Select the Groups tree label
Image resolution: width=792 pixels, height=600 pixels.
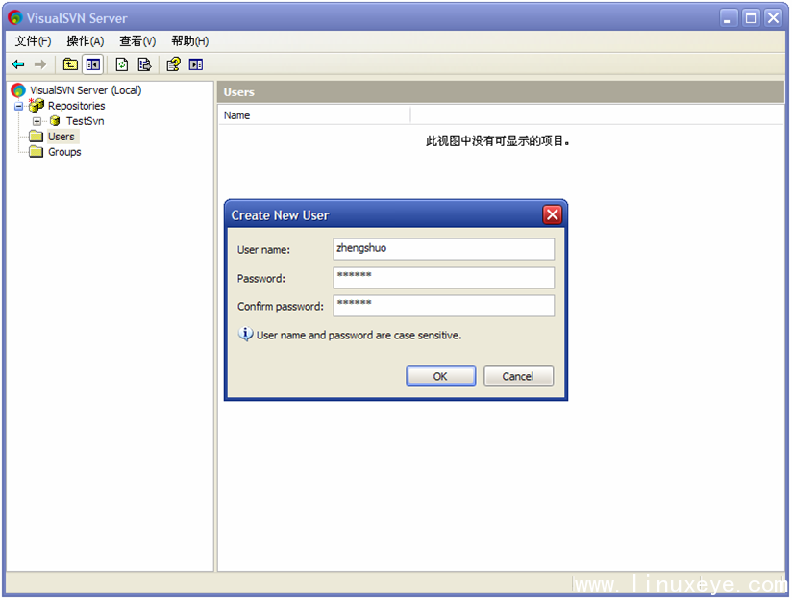click(x=65, y=152)
